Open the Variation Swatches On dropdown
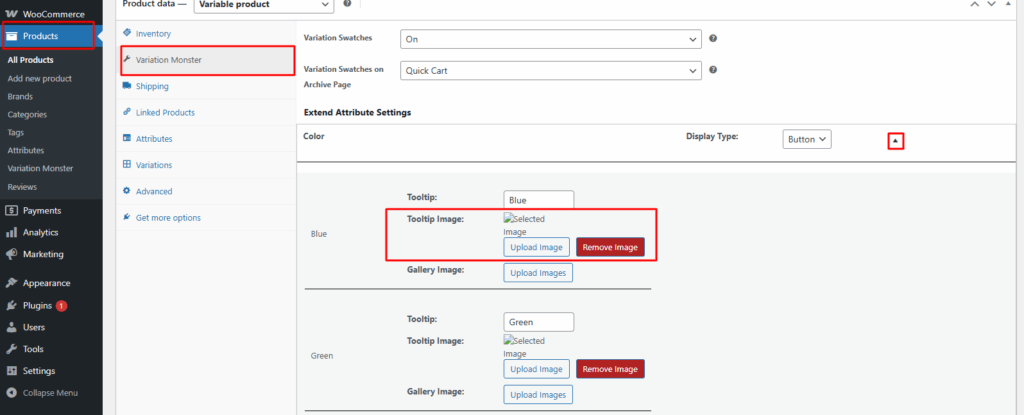 [x=551, y=39]
